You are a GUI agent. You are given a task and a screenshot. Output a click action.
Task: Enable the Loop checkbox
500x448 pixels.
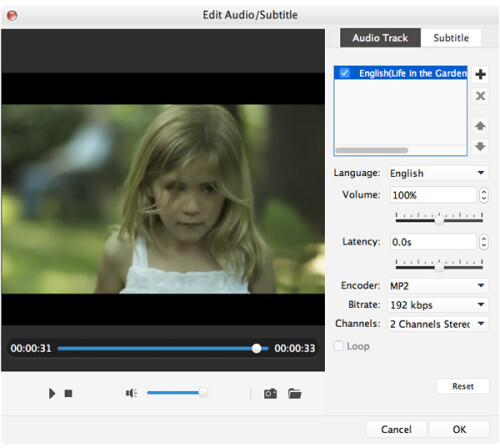(x=339, y=346)
